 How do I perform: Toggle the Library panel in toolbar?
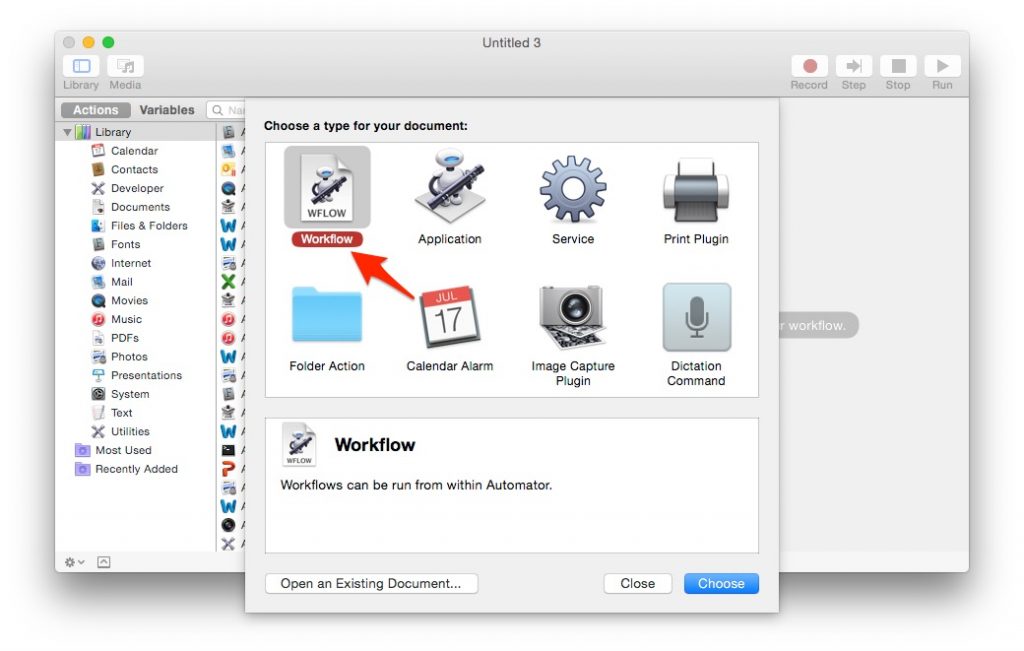point(81,66)
